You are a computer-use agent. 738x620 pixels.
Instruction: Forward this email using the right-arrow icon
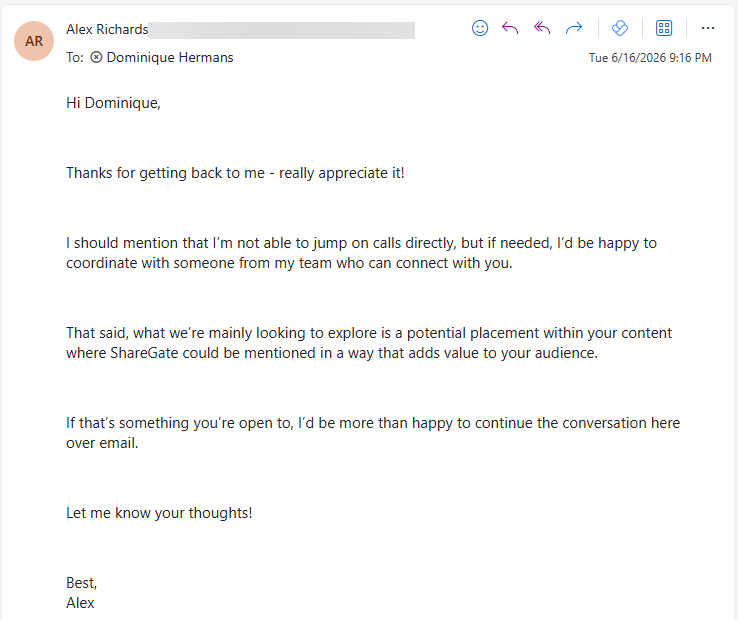574,28
